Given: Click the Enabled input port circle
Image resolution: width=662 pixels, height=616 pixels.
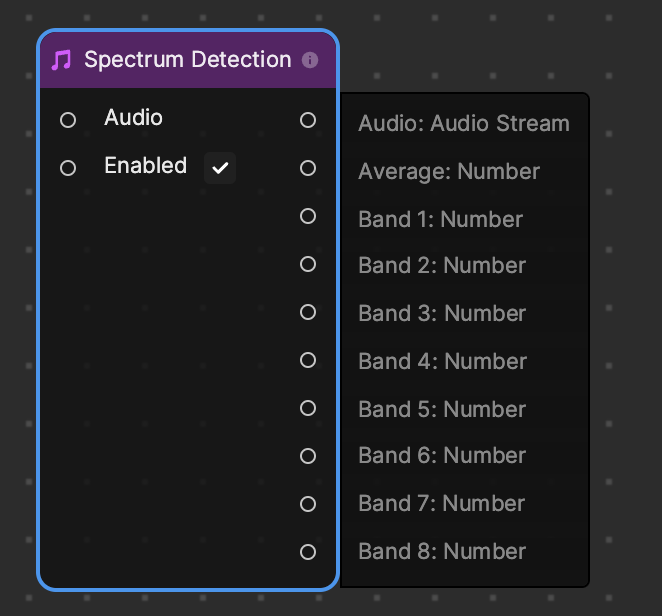Looking at the screenshot, I should pos(68,168).
